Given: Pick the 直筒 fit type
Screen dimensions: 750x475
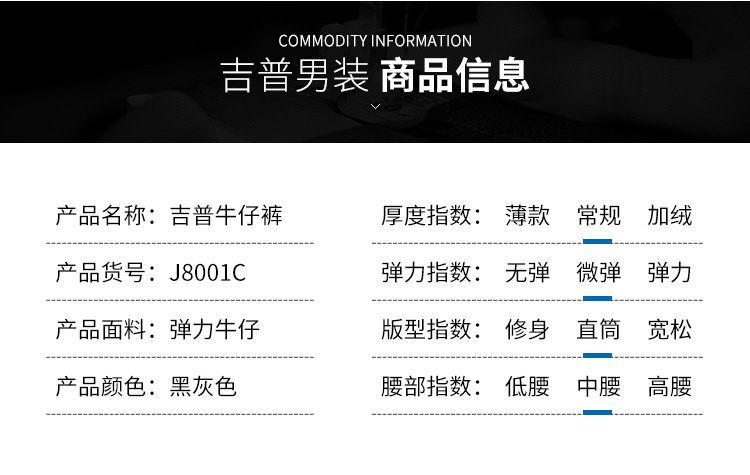Looking at the screenshot, I should pyautogui.click(x=598, y=330).
